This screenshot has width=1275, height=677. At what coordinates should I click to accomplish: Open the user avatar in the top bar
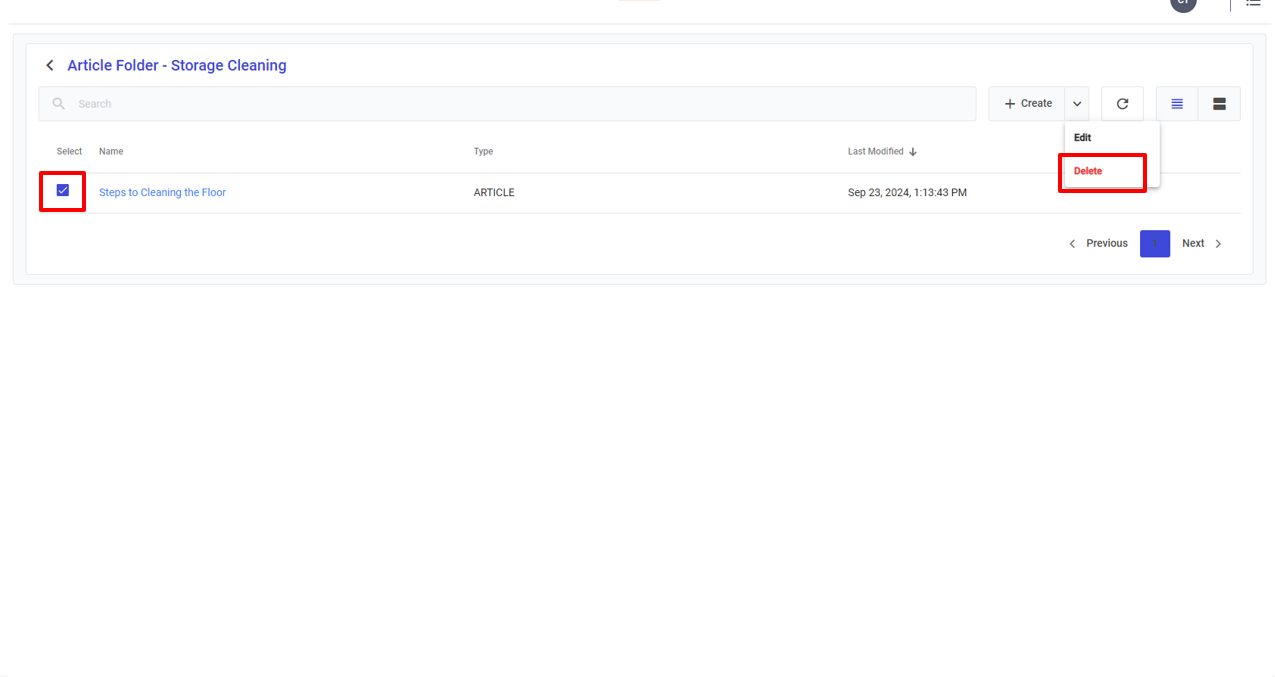1183,3
